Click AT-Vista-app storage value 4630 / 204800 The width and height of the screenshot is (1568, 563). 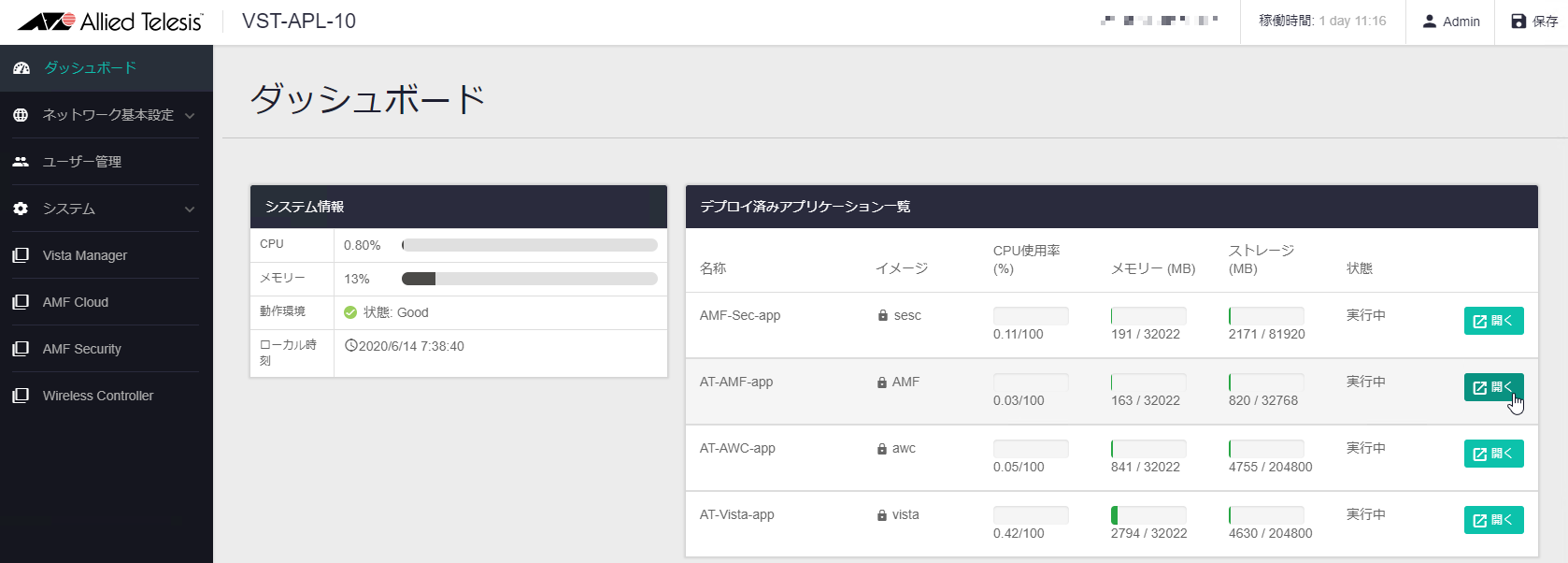1271,534
